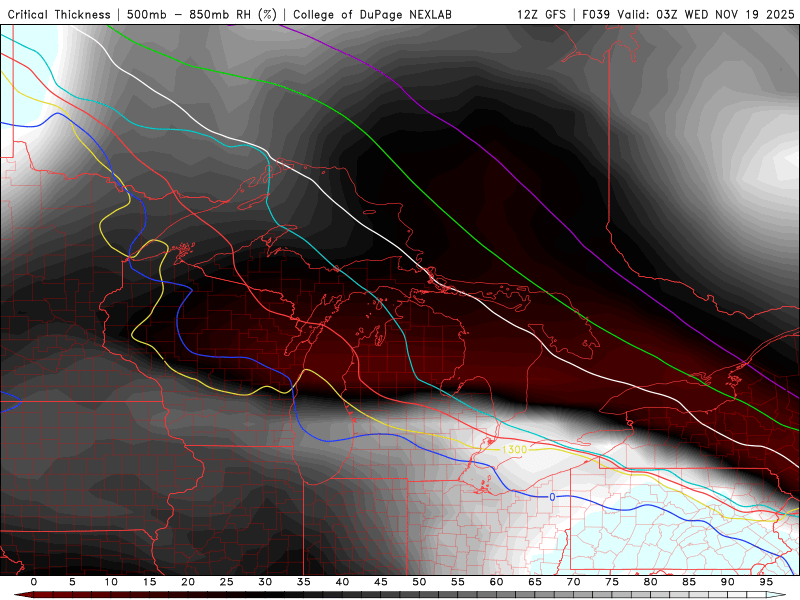800x600 pixels.
Task: Click the "15" value on the color scale
Action: tap(149, 582)
